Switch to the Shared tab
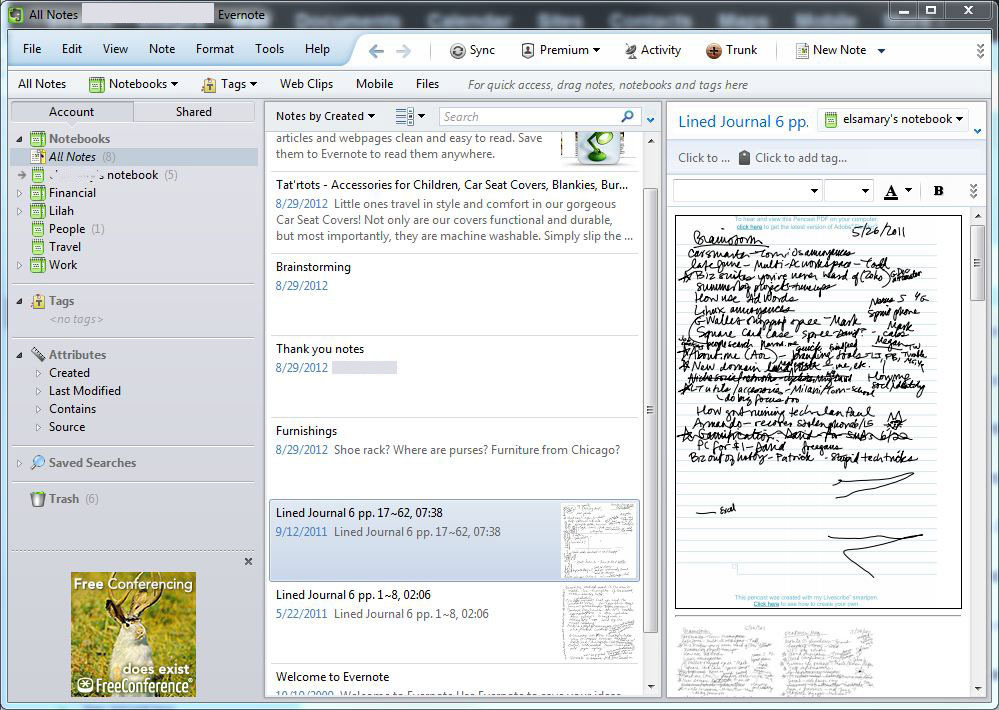999x710 pixels. point(194,112)
